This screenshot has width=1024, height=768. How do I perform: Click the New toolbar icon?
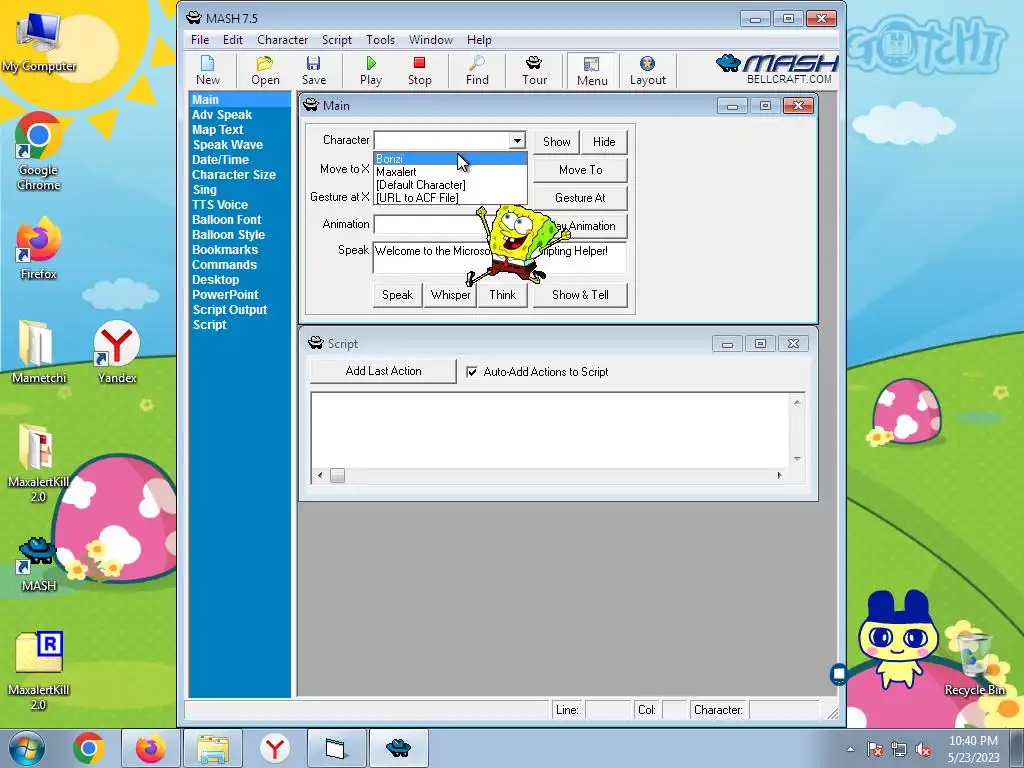point(208,71)
